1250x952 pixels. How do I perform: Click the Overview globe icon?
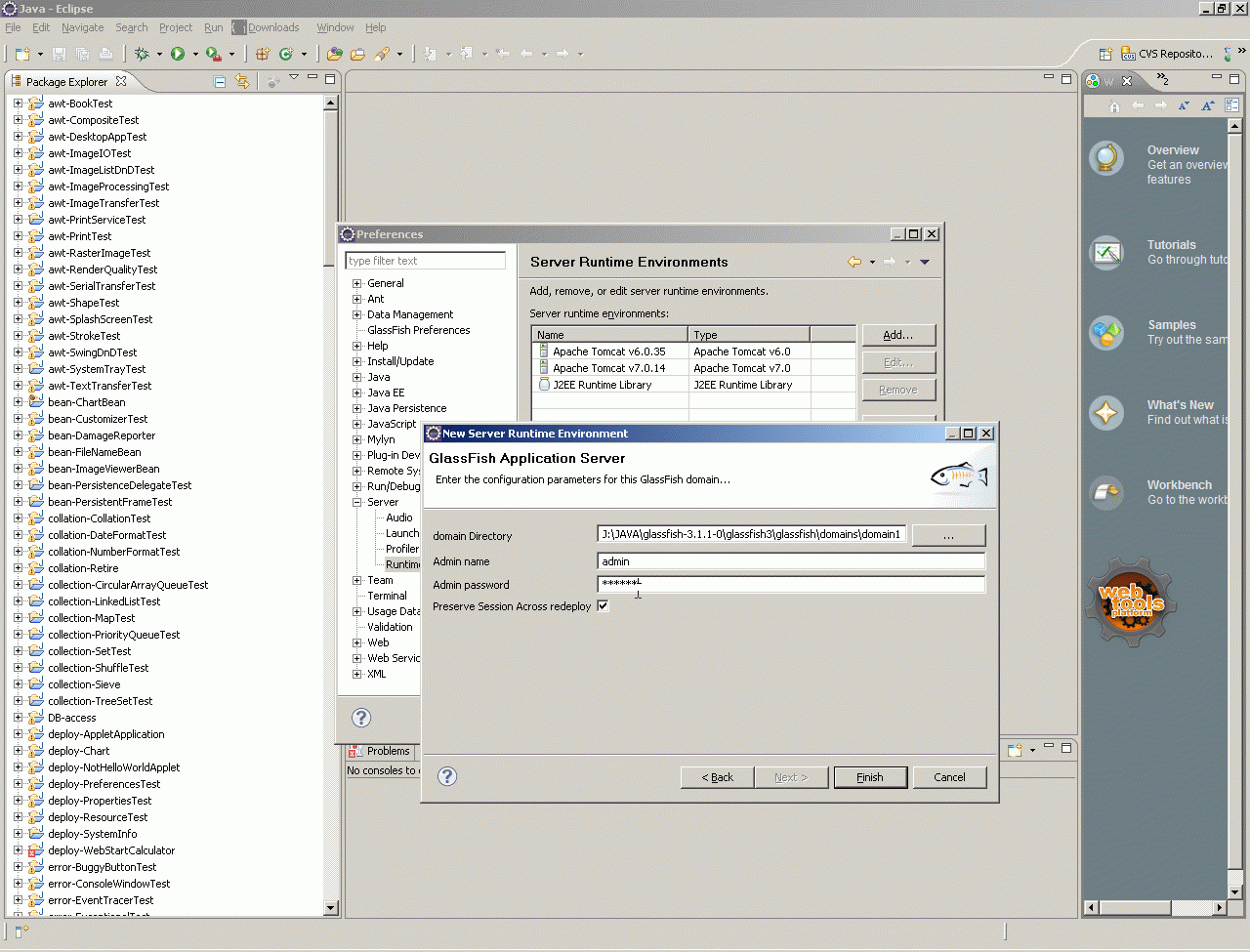(1106, 157)
